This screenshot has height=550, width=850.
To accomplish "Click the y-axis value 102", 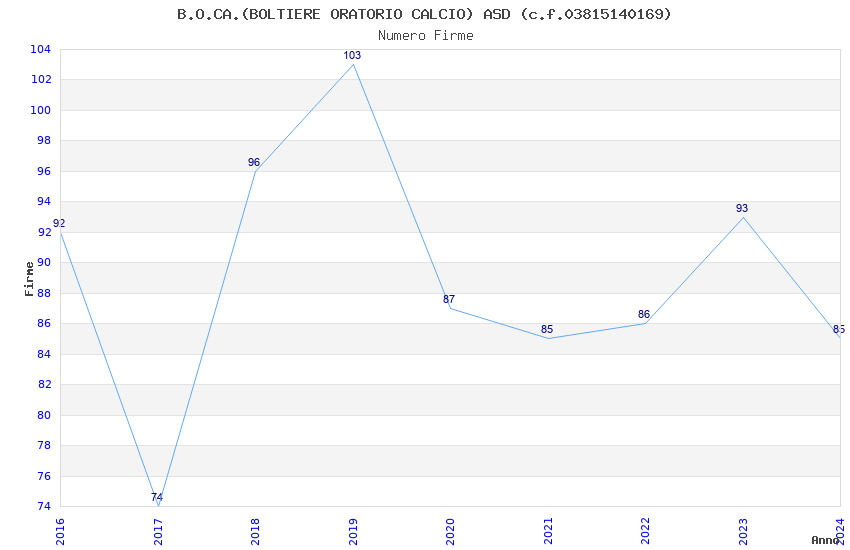I will [41, 80].
